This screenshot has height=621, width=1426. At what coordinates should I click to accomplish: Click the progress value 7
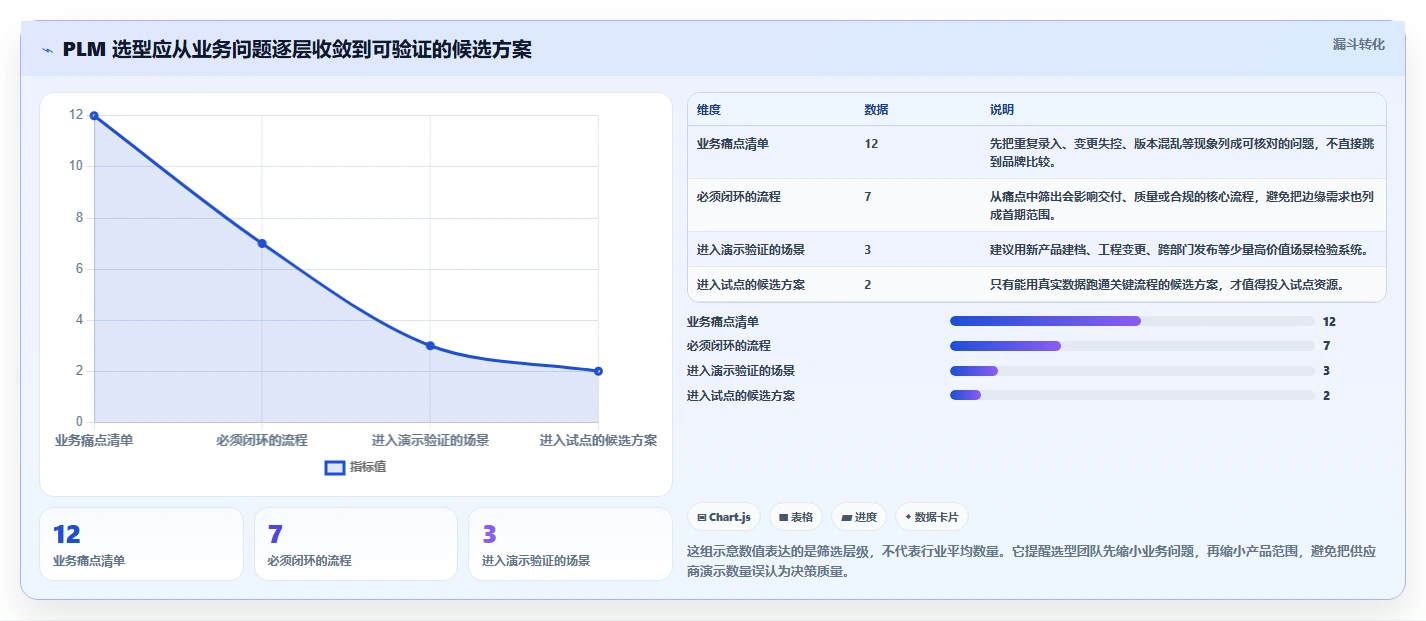1326,346
